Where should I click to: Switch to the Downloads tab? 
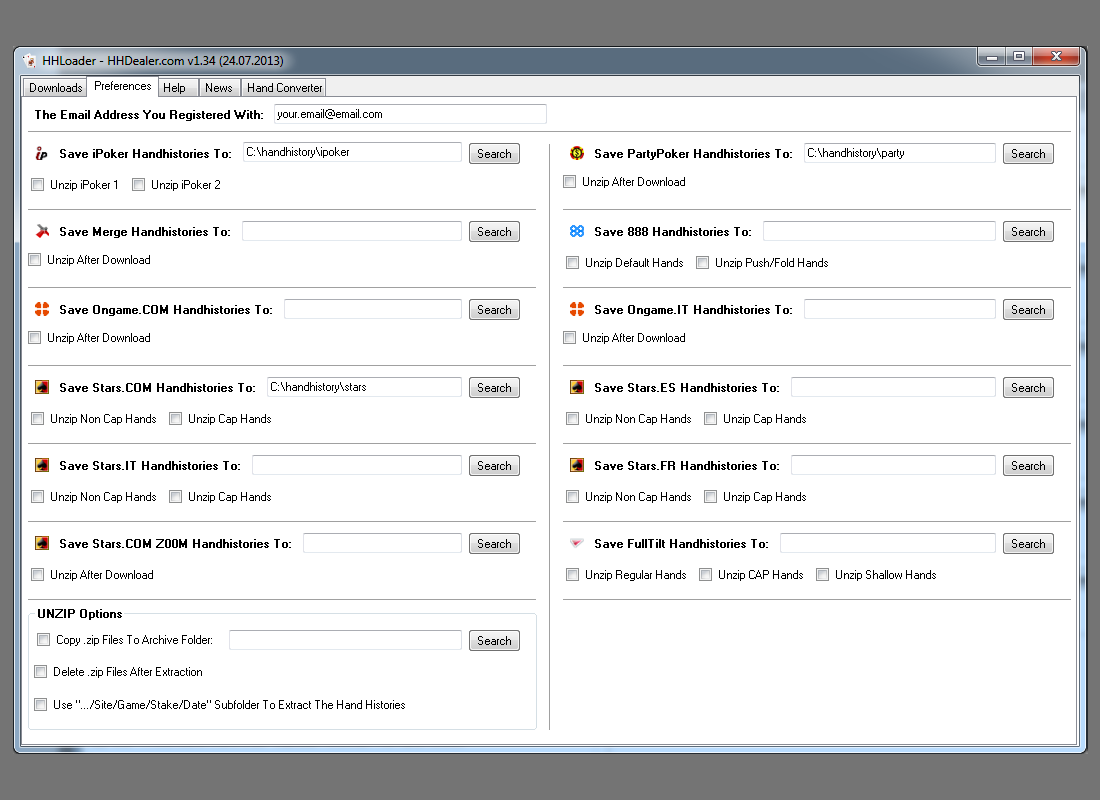(55, 88)
